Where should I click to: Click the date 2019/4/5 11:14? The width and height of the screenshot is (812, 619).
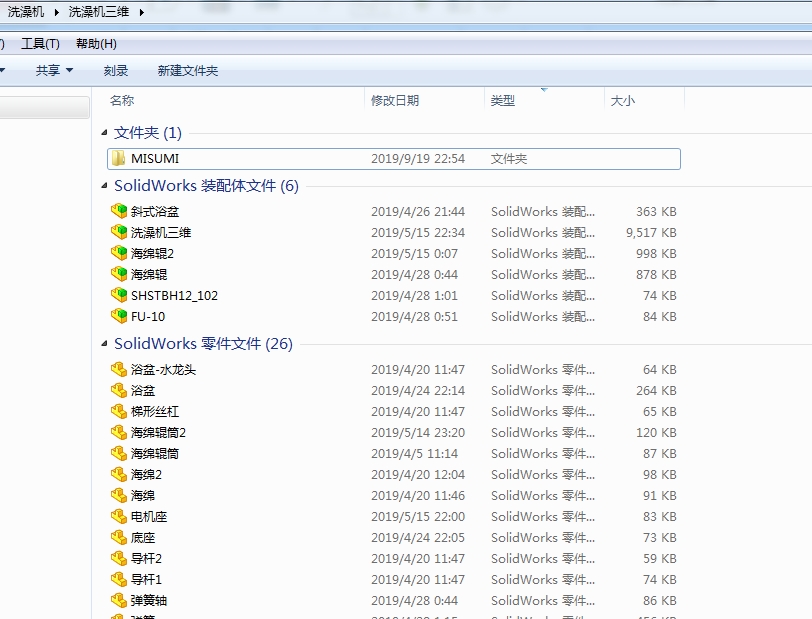pyautogui.click(x=414, y=454)
